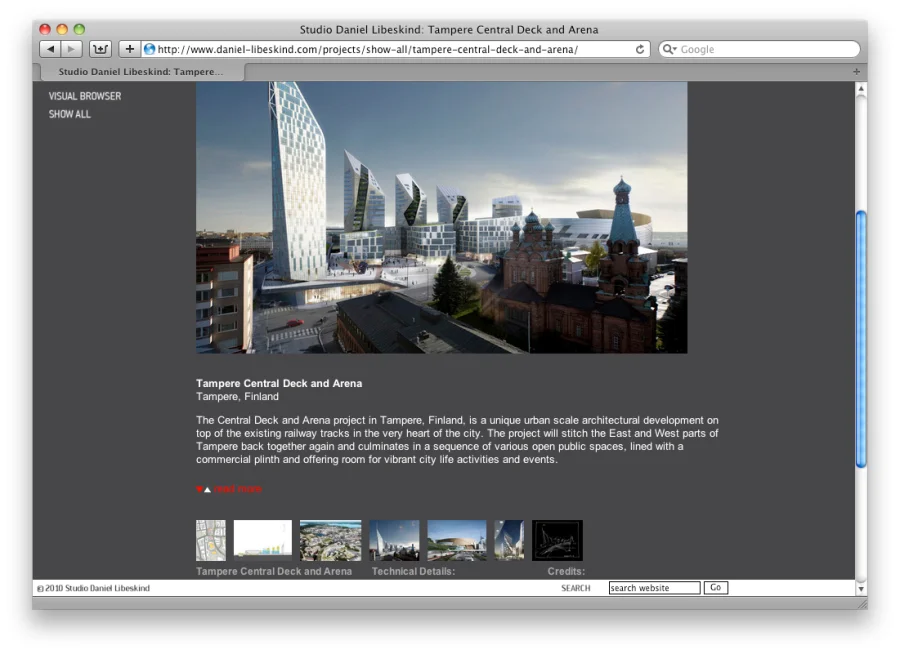Image resolution: width=900 pixels, height=654 pixels.
Task: Click the site globe icon in the address bar
Action: point(150,49)
